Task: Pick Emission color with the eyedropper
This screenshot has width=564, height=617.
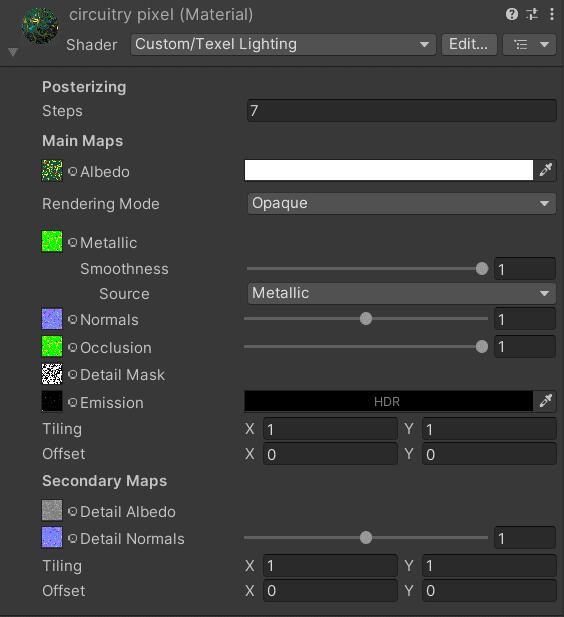Action: click(x=545, y=401)
